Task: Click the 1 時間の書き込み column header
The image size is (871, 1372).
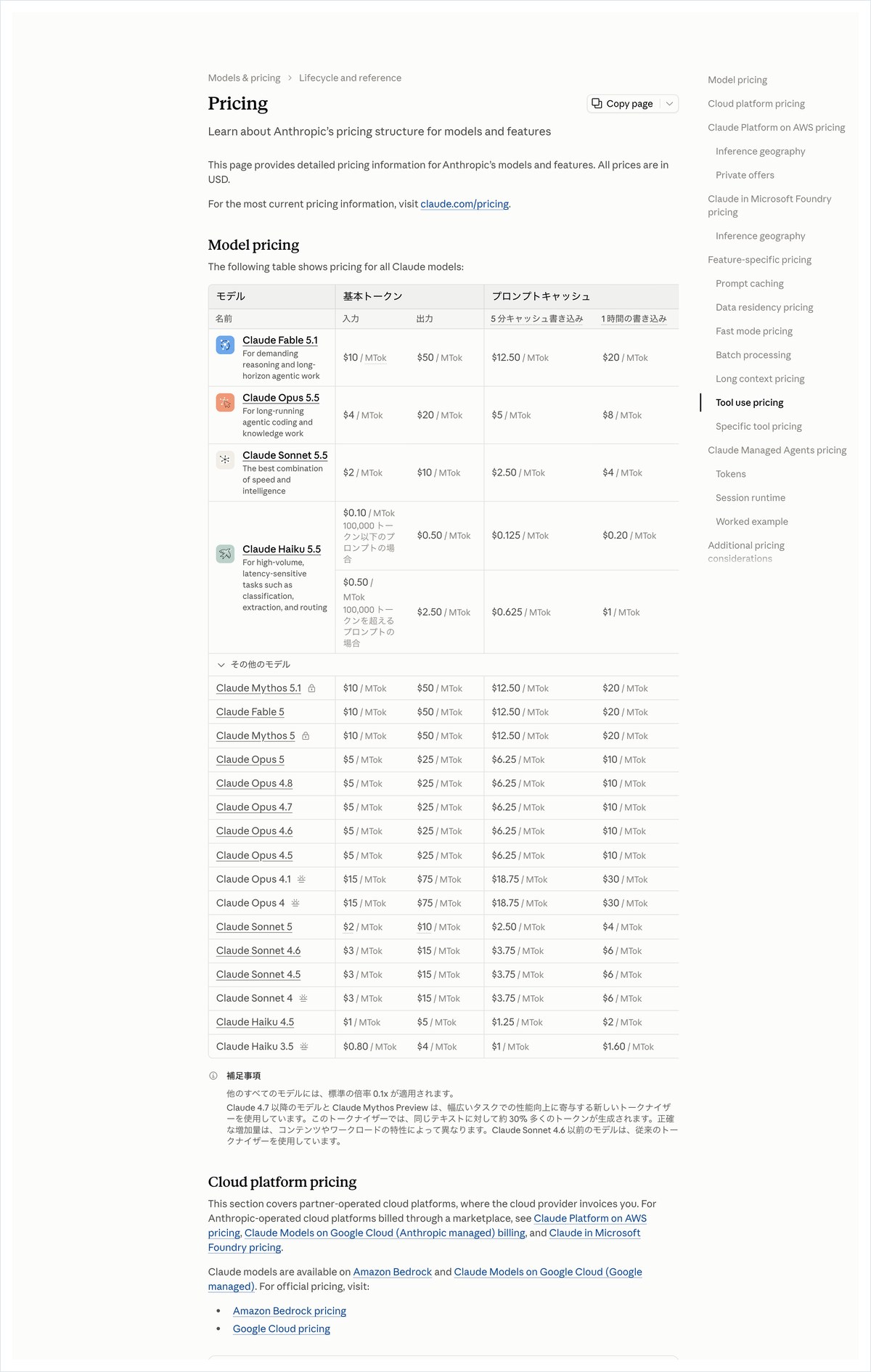Action: point(634,319)
